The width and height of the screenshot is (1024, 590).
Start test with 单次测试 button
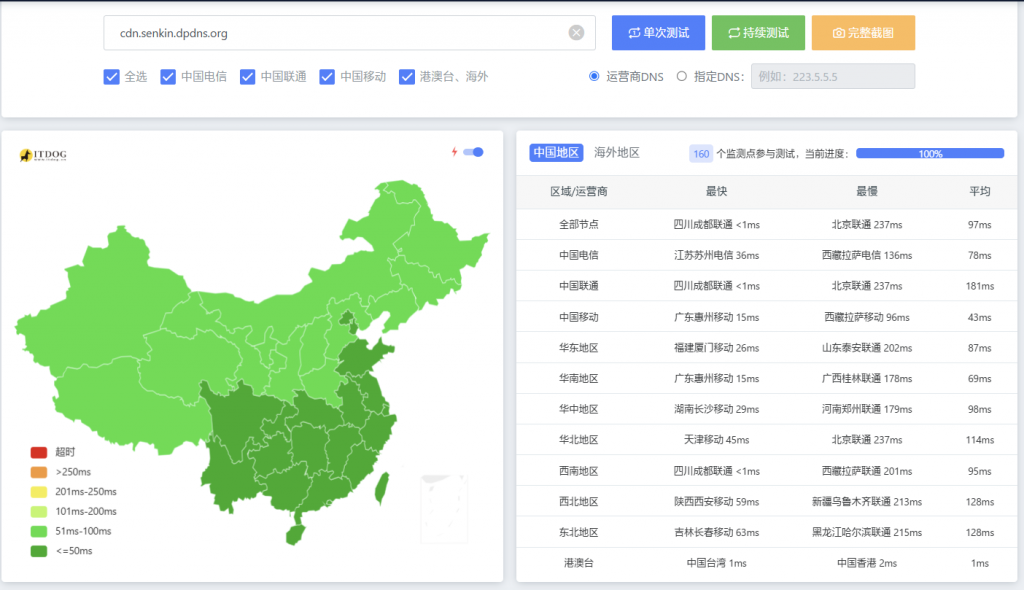click(658, 33)
